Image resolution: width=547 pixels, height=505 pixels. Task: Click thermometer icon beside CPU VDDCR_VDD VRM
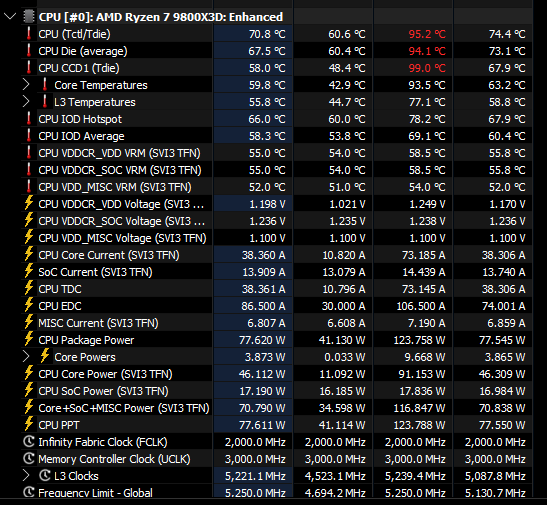click(29, 153)
